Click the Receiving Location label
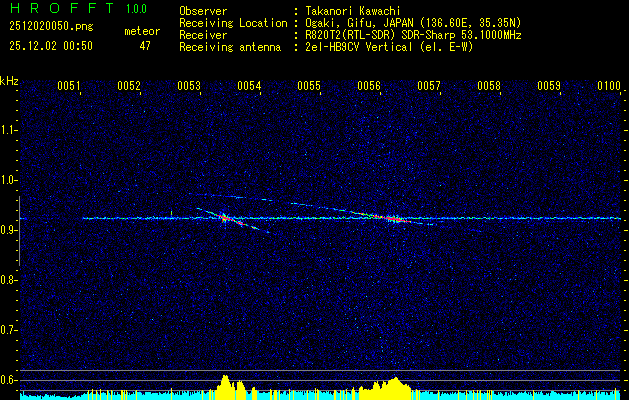This screenshot has height=400, width=629. 233,23
